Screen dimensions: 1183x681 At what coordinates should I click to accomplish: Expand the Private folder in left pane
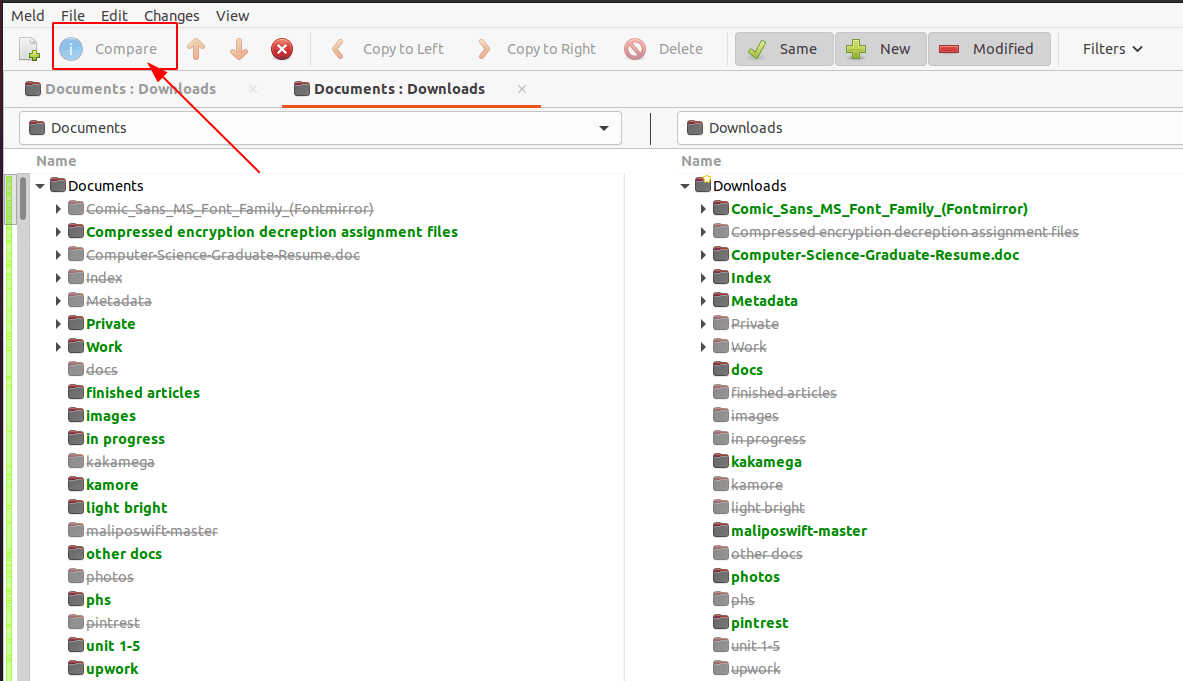(x=59, y=324)
